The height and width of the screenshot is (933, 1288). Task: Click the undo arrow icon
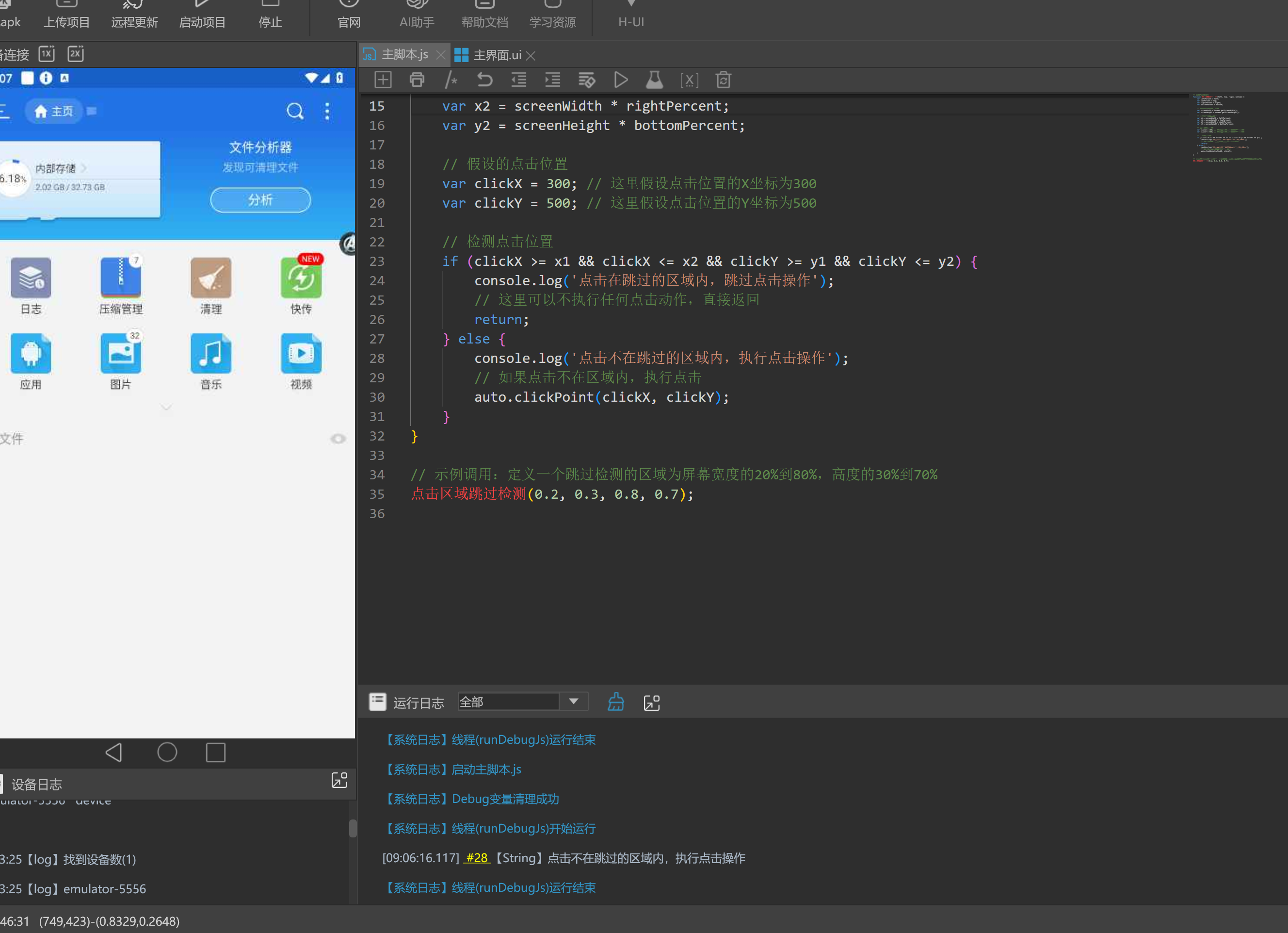pyautogui.click(x=484, y=80)
